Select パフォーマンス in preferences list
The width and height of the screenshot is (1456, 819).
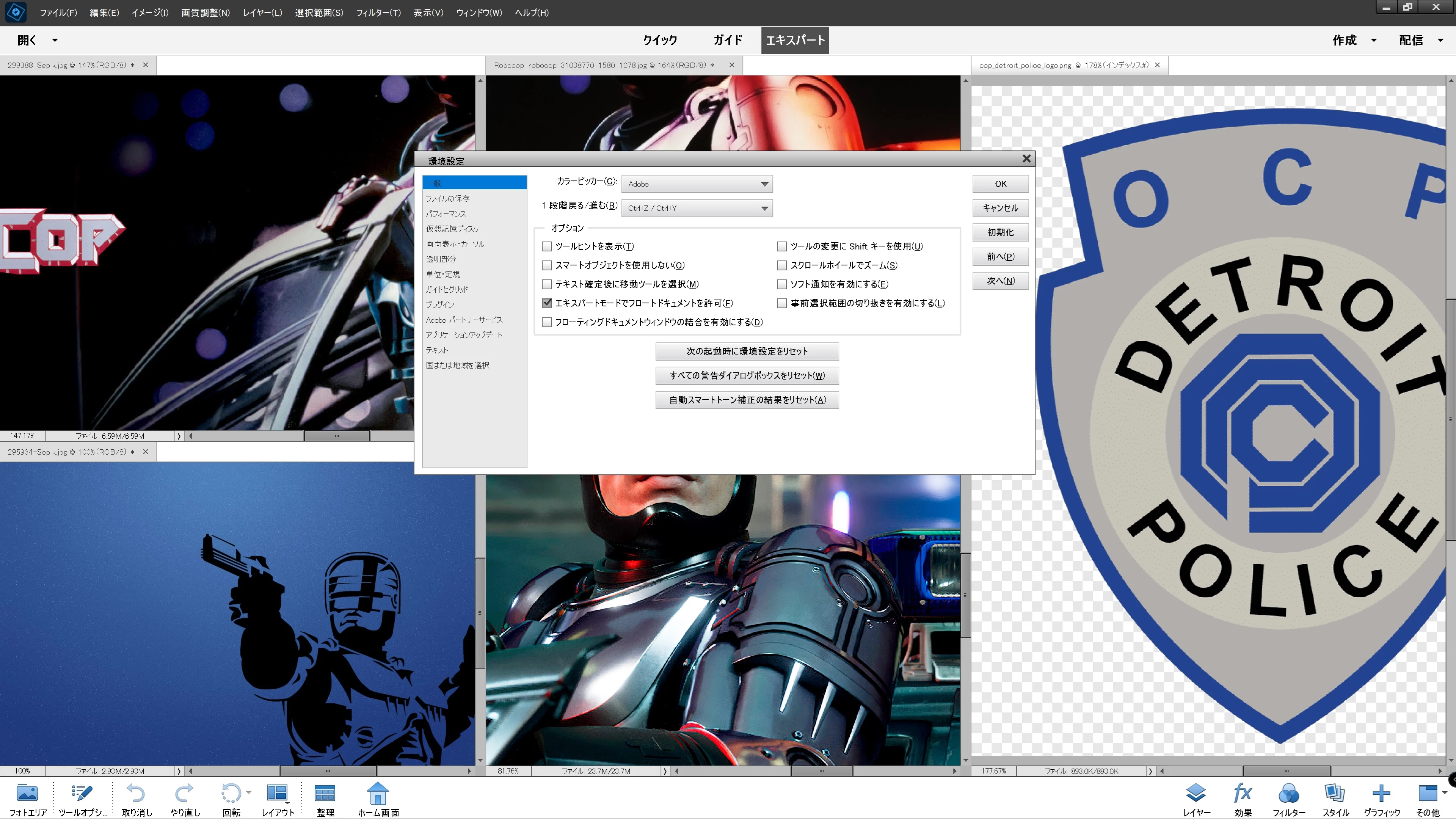(x=446, y=213)
